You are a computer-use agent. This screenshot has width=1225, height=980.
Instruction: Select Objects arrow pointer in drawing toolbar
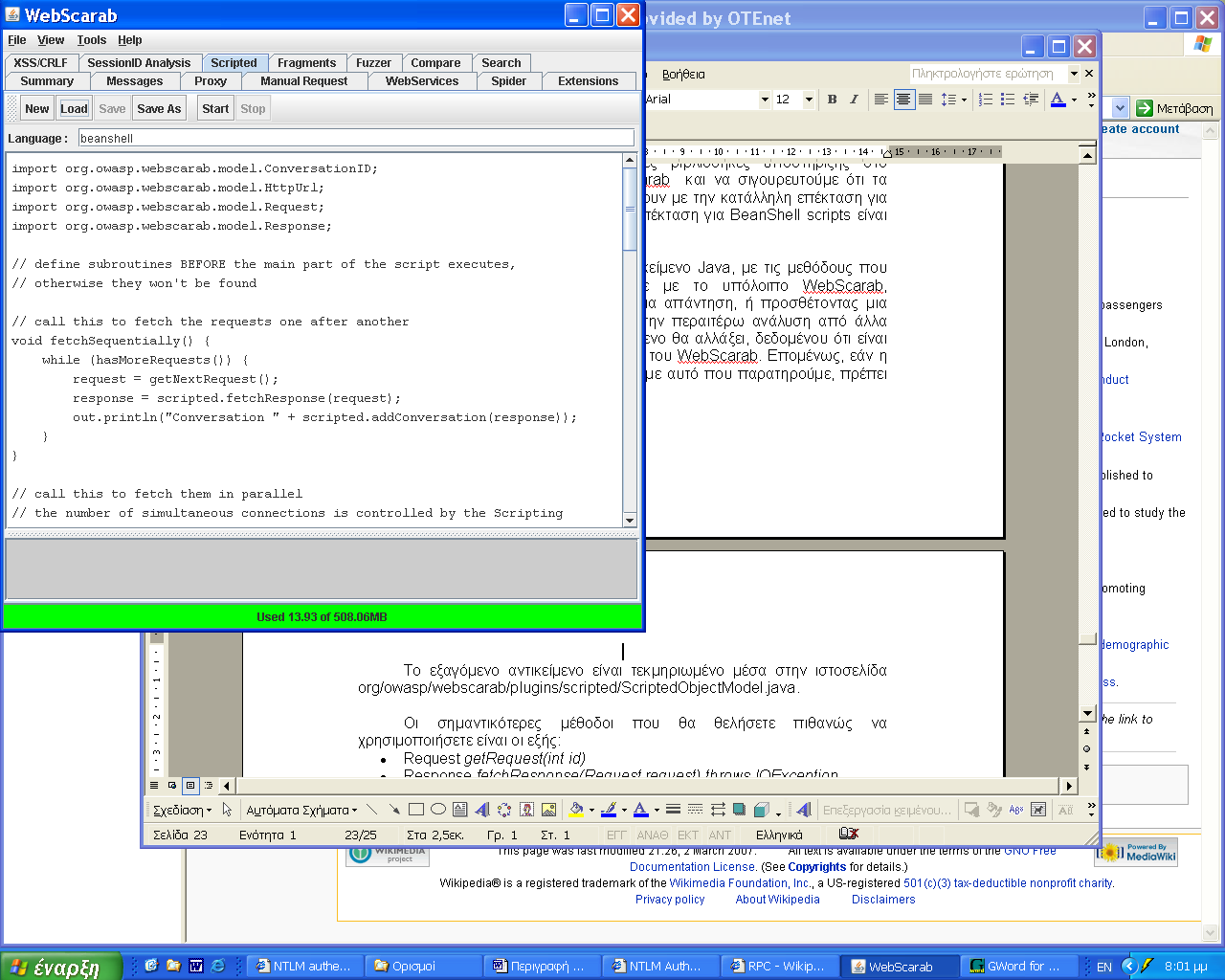[x=228, y=810]
